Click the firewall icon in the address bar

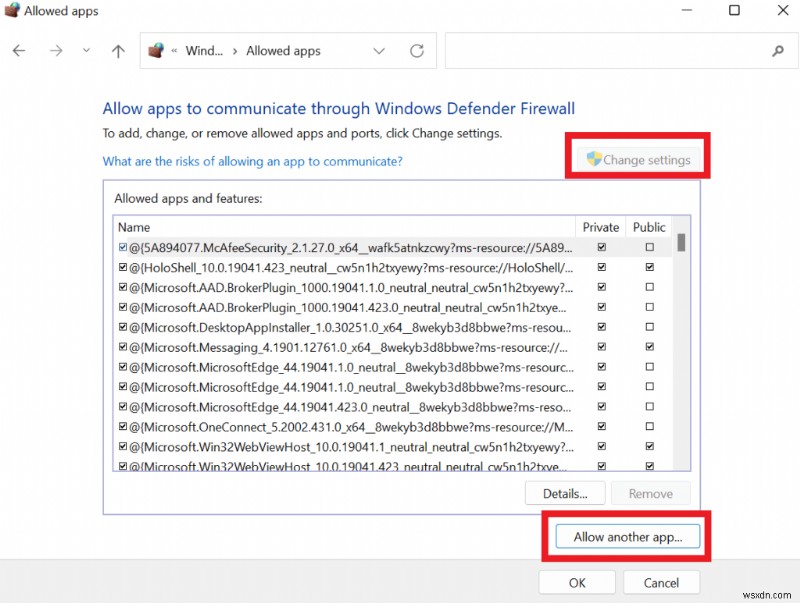(156, 51)
